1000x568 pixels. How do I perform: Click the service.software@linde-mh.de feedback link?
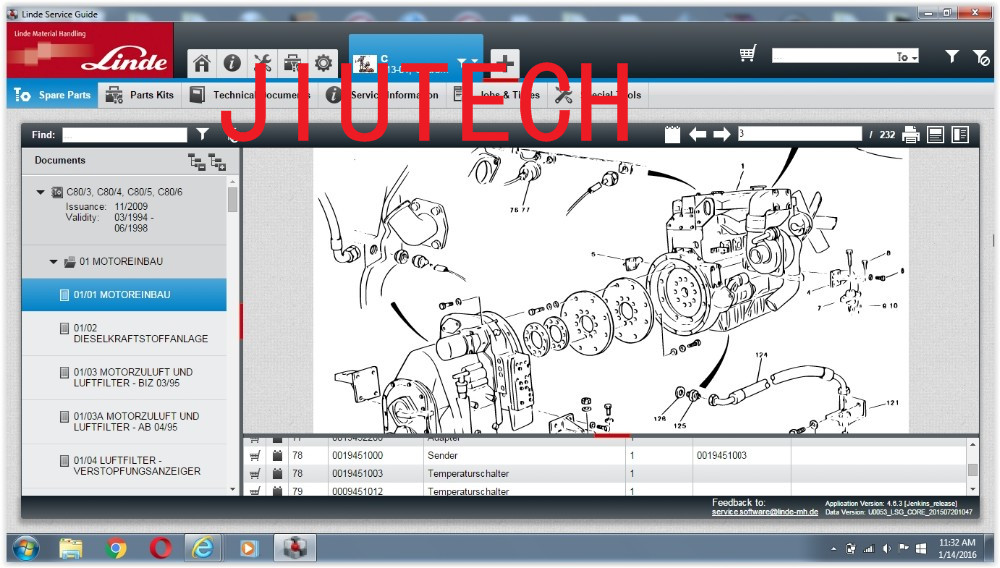(765, 512)
